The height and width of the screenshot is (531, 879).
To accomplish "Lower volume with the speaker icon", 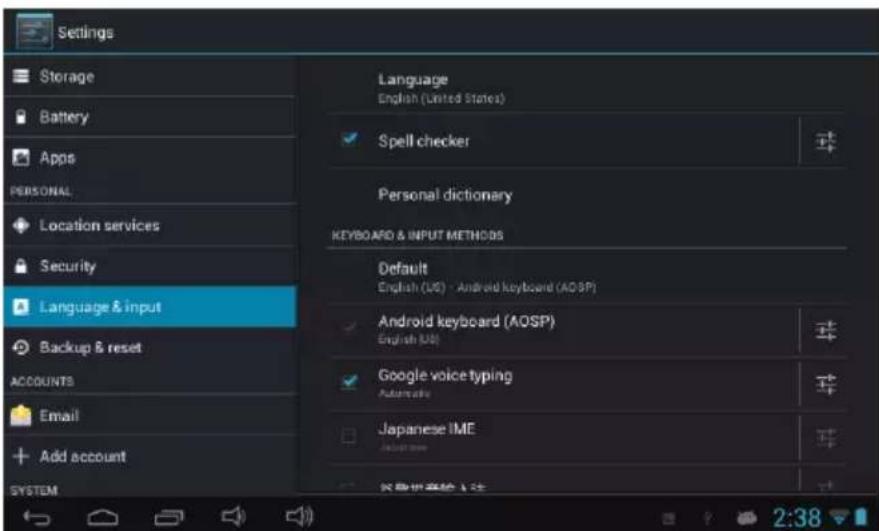I will tap(233, 516).
